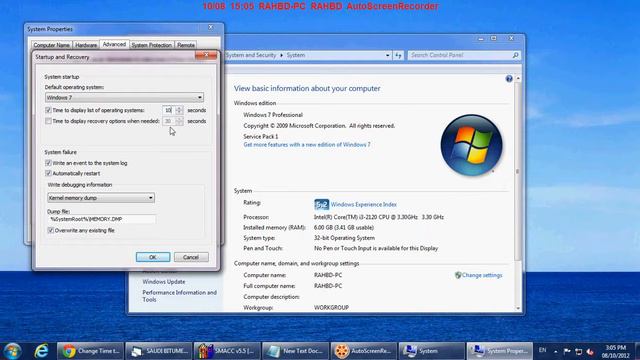Image resolution: width=640 pixels, height=360 pixels.
Task: Open Performance Information and Tools link
Action: [179, 296]
